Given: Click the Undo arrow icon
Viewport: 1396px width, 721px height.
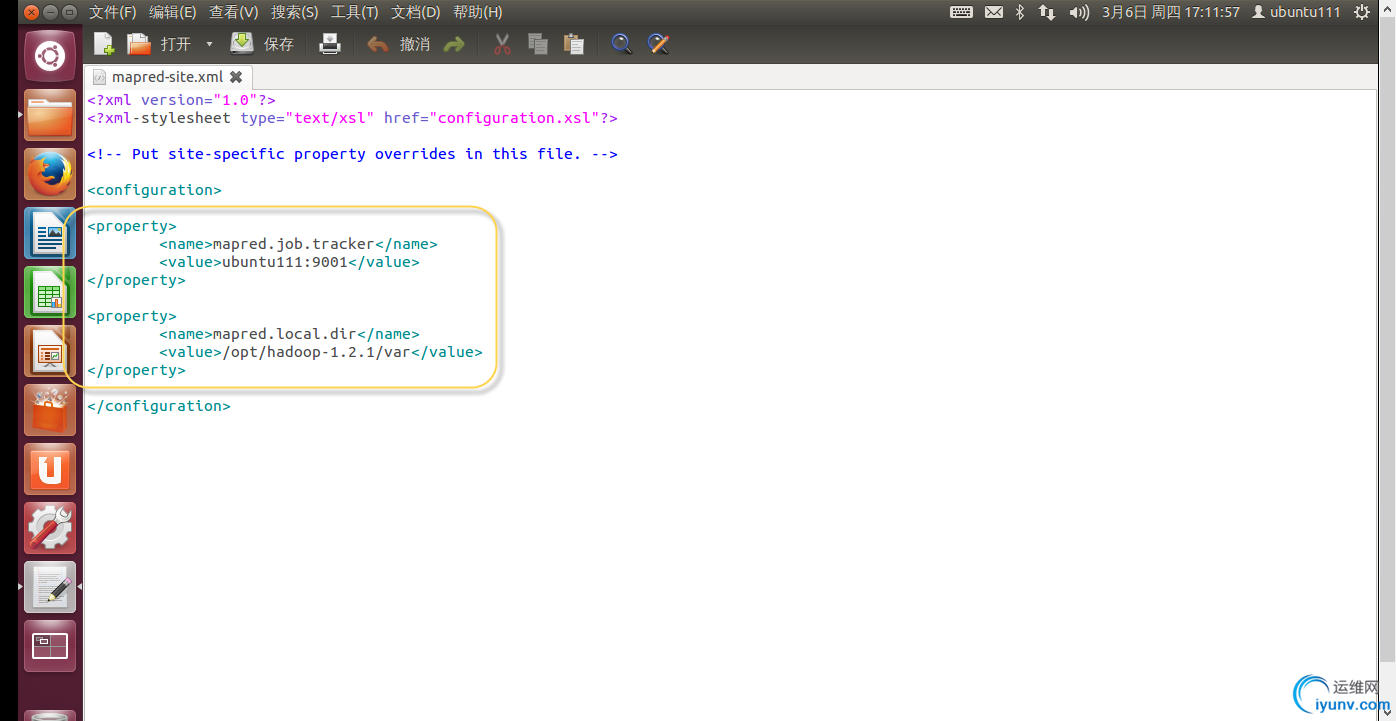Looking at the screenshot, I should (x=377, y=44).
